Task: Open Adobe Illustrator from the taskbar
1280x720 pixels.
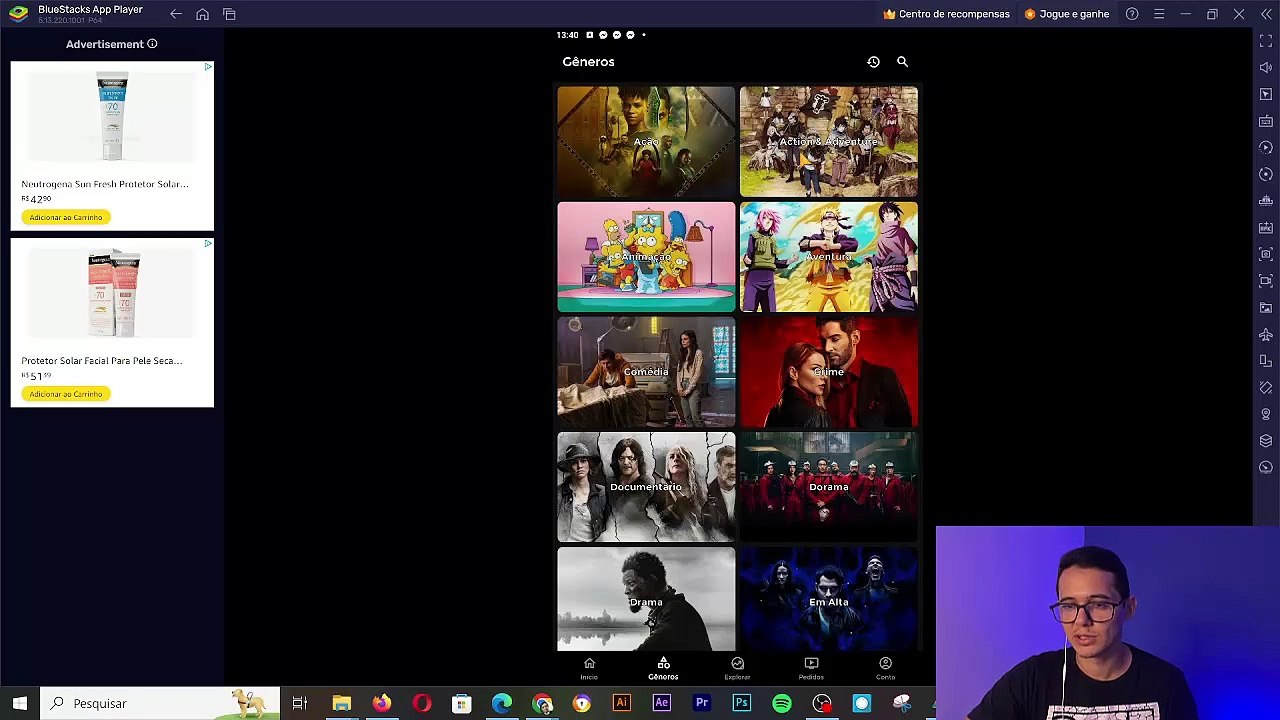Action: 622,703
